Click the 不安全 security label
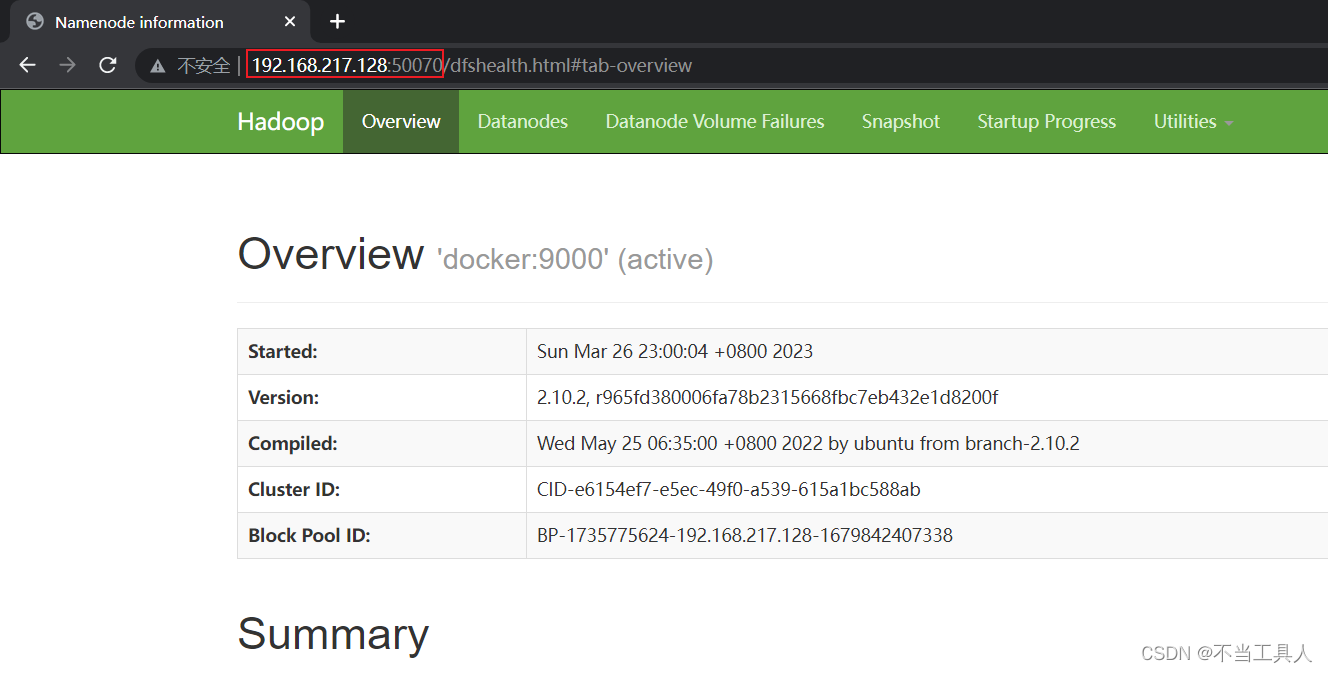The height and width of the screenshot is (673, 1328). click(x=204, y=66)
